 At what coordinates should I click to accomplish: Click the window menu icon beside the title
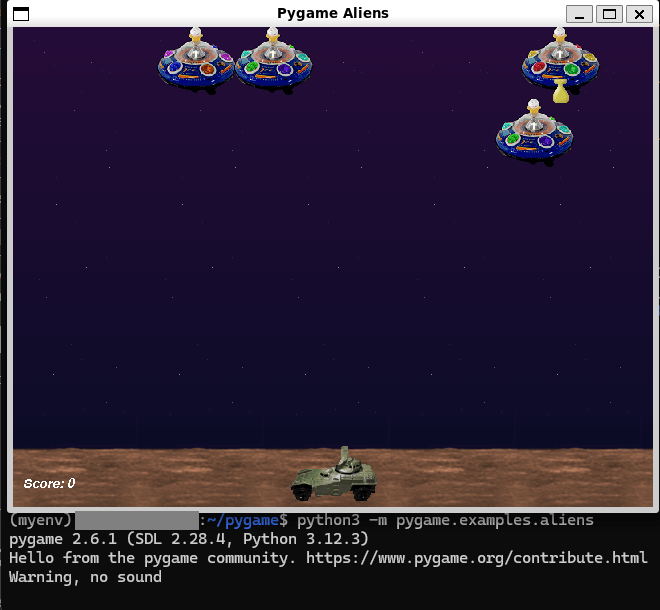coord(21,14)
